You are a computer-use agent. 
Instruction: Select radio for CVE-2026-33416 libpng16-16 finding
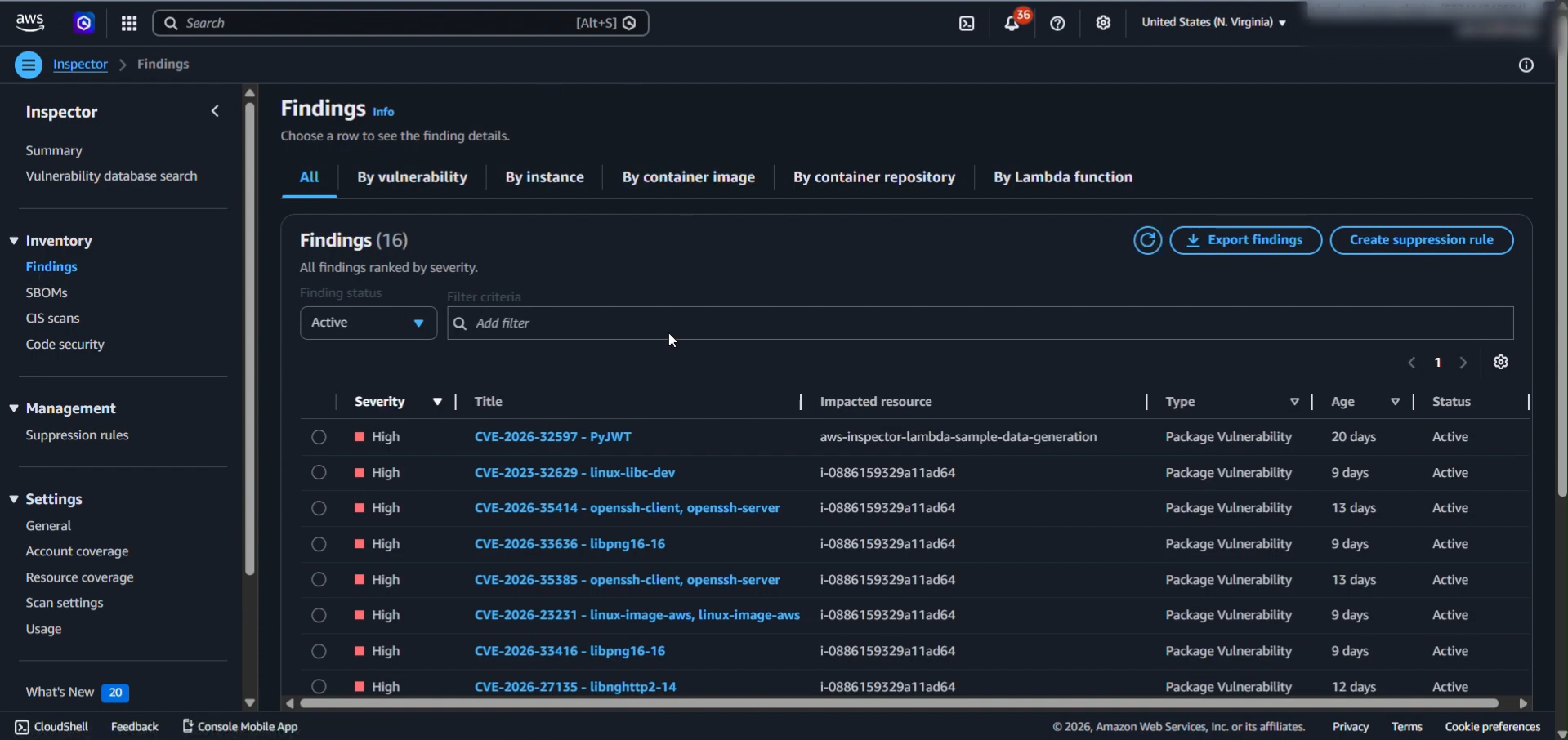coord(319,651)
